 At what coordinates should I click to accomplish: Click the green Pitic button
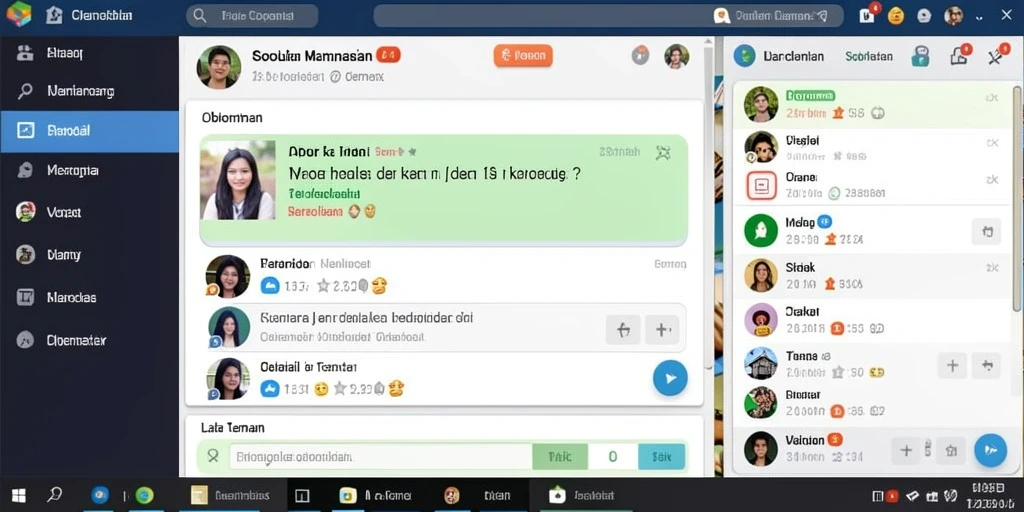click(560, 457)
